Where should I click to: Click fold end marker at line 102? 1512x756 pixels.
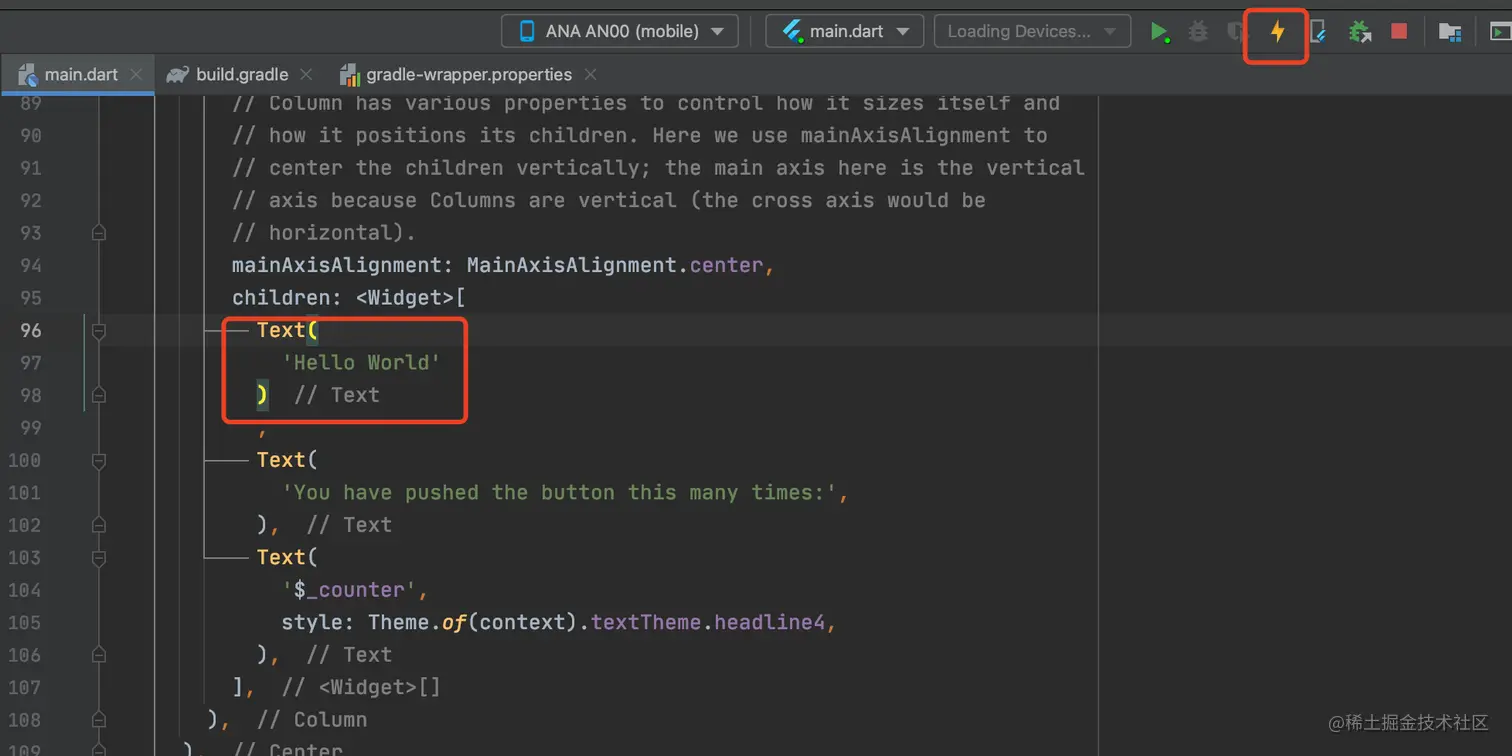click(98, 525)
